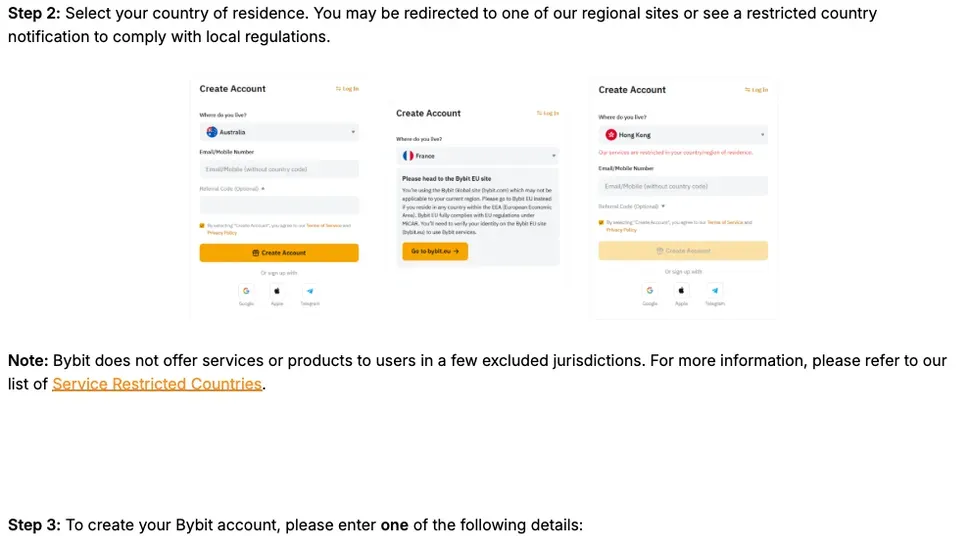Click the disabled Create Account button in Hong Kong form
Viewport: 969px width, 536px height.
pyautogui.click(x=683, y=250)
